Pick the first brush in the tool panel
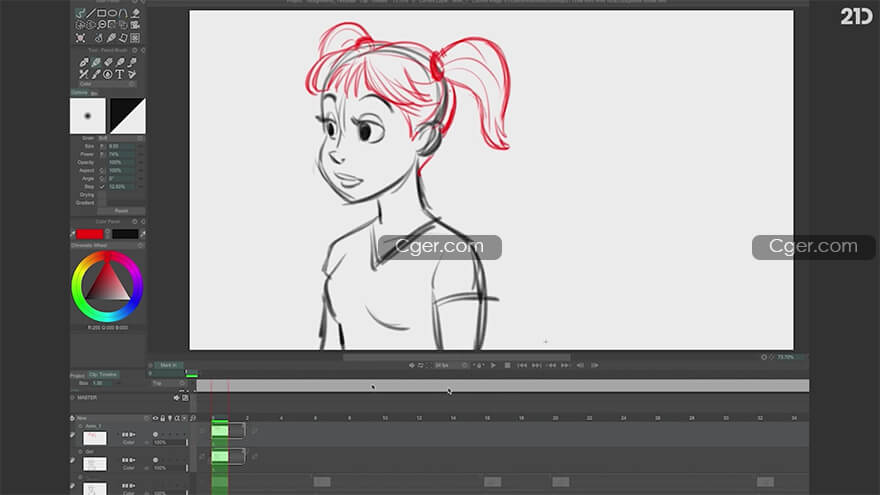This screenshot has height=495, width=880. coord(84,62)
